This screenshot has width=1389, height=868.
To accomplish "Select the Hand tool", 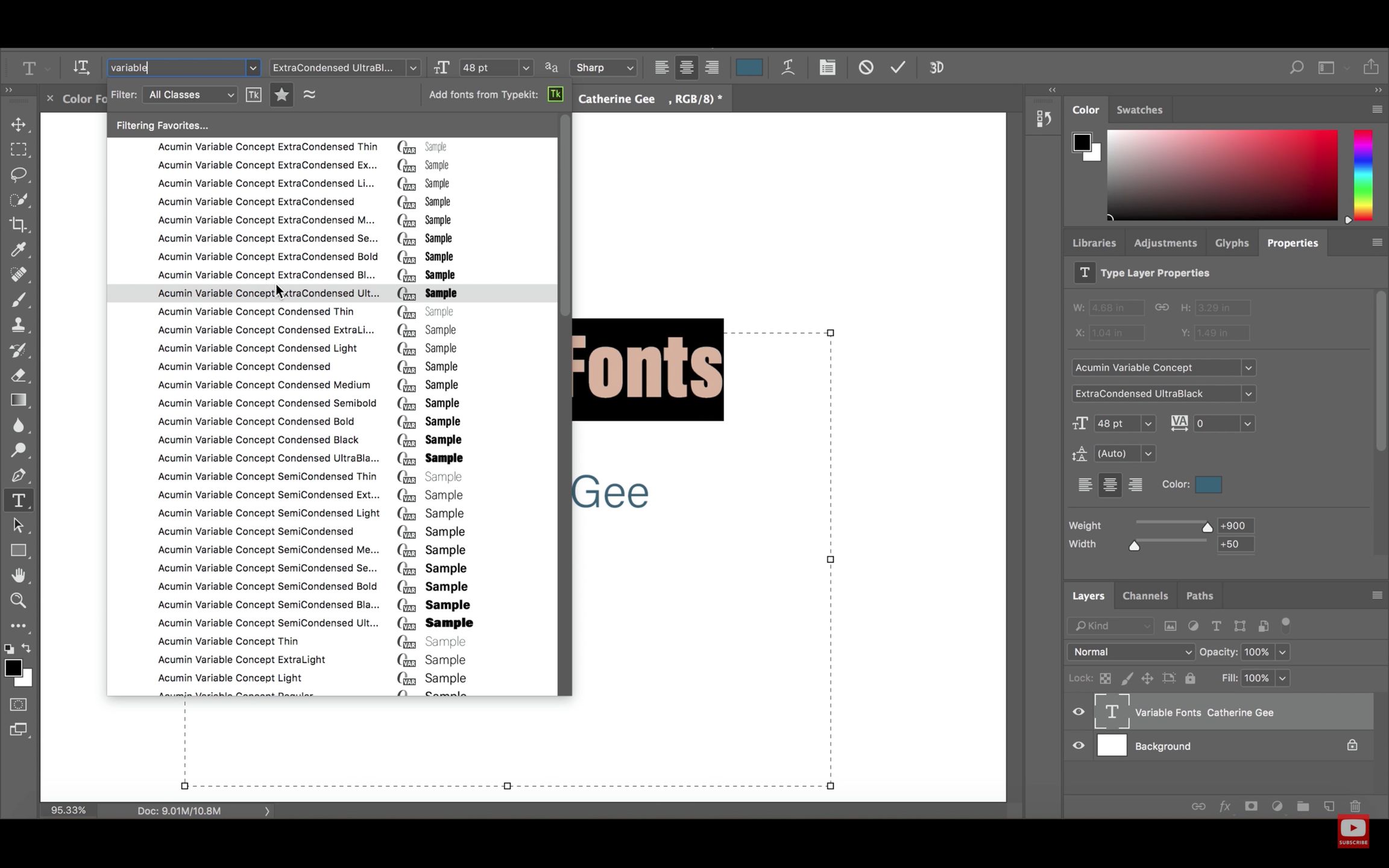I will click(18, 576).
